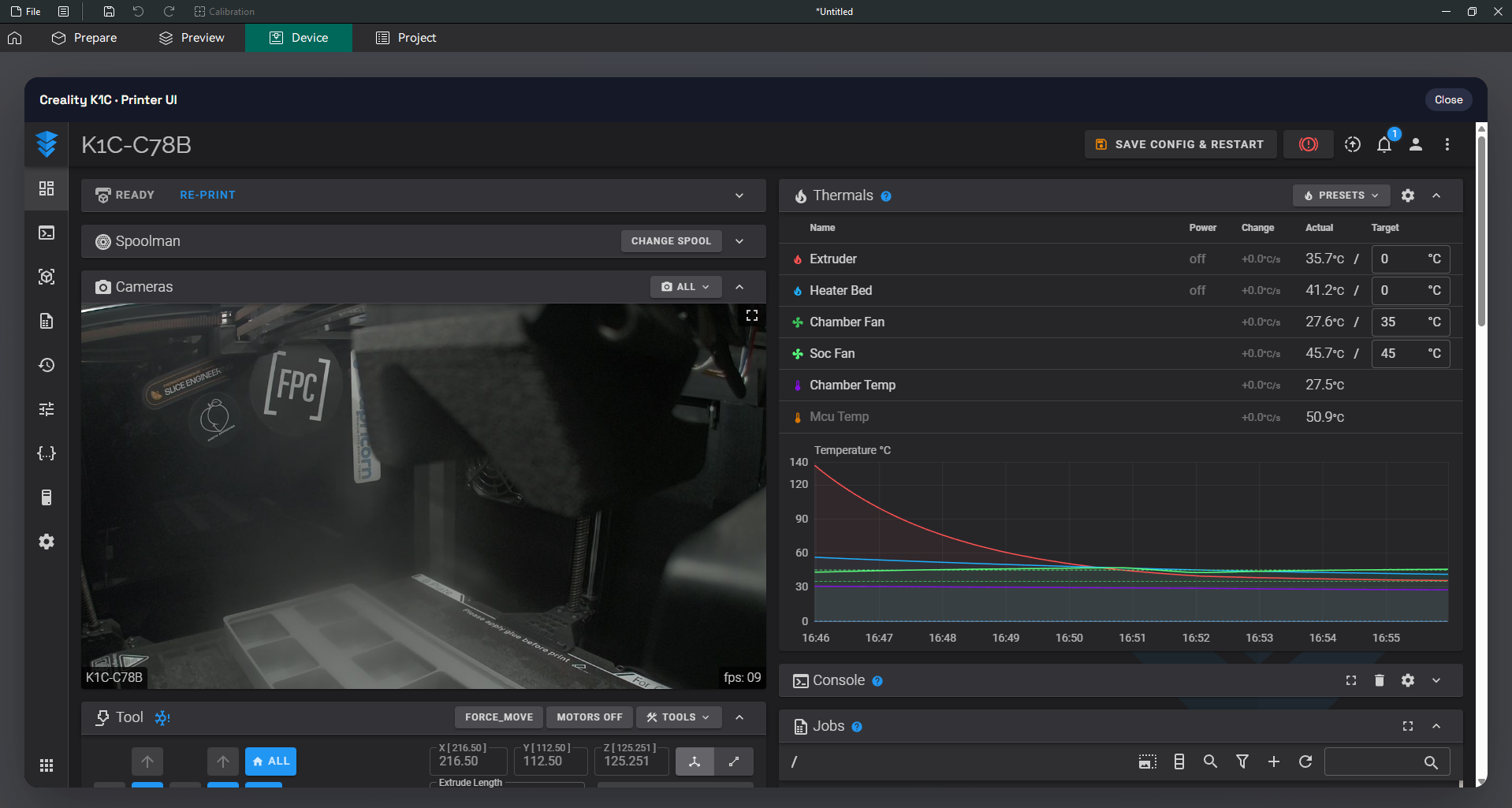Click the Change Spool button
Screen dimensions: 1512x808
(671, 241)
